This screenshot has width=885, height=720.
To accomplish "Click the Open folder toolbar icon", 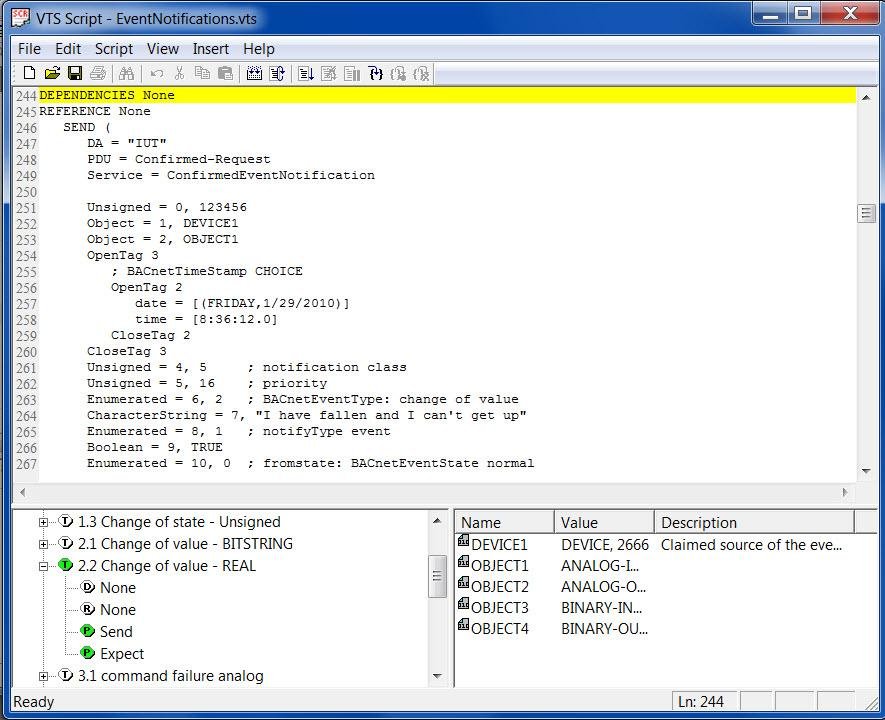I will 52,73.
